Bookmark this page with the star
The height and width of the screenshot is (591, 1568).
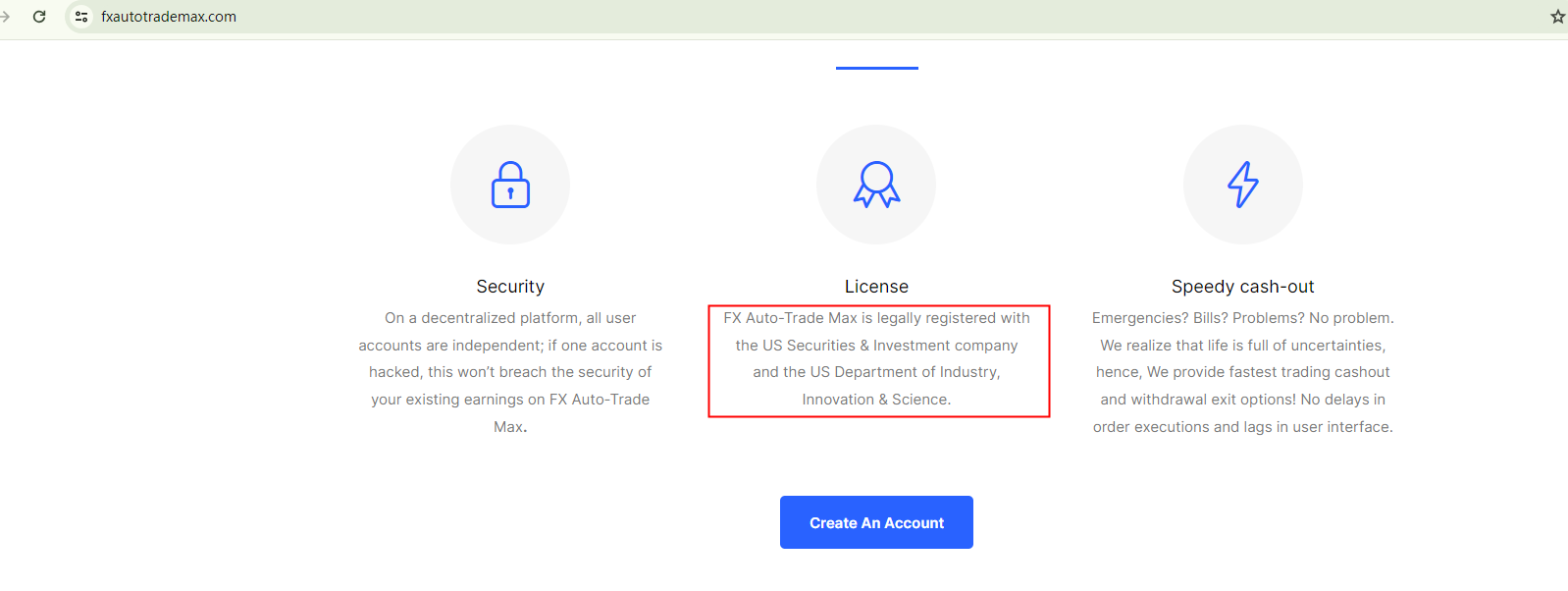pos(1557,17)
